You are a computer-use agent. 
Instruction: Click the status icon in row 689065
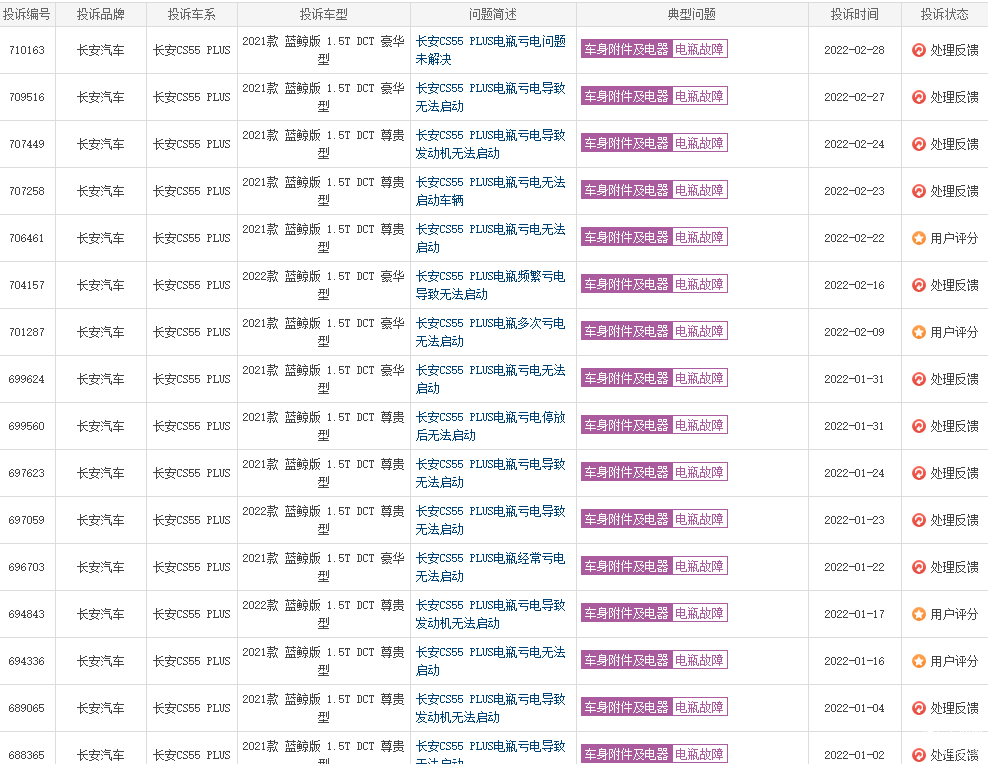click(919, 709)
